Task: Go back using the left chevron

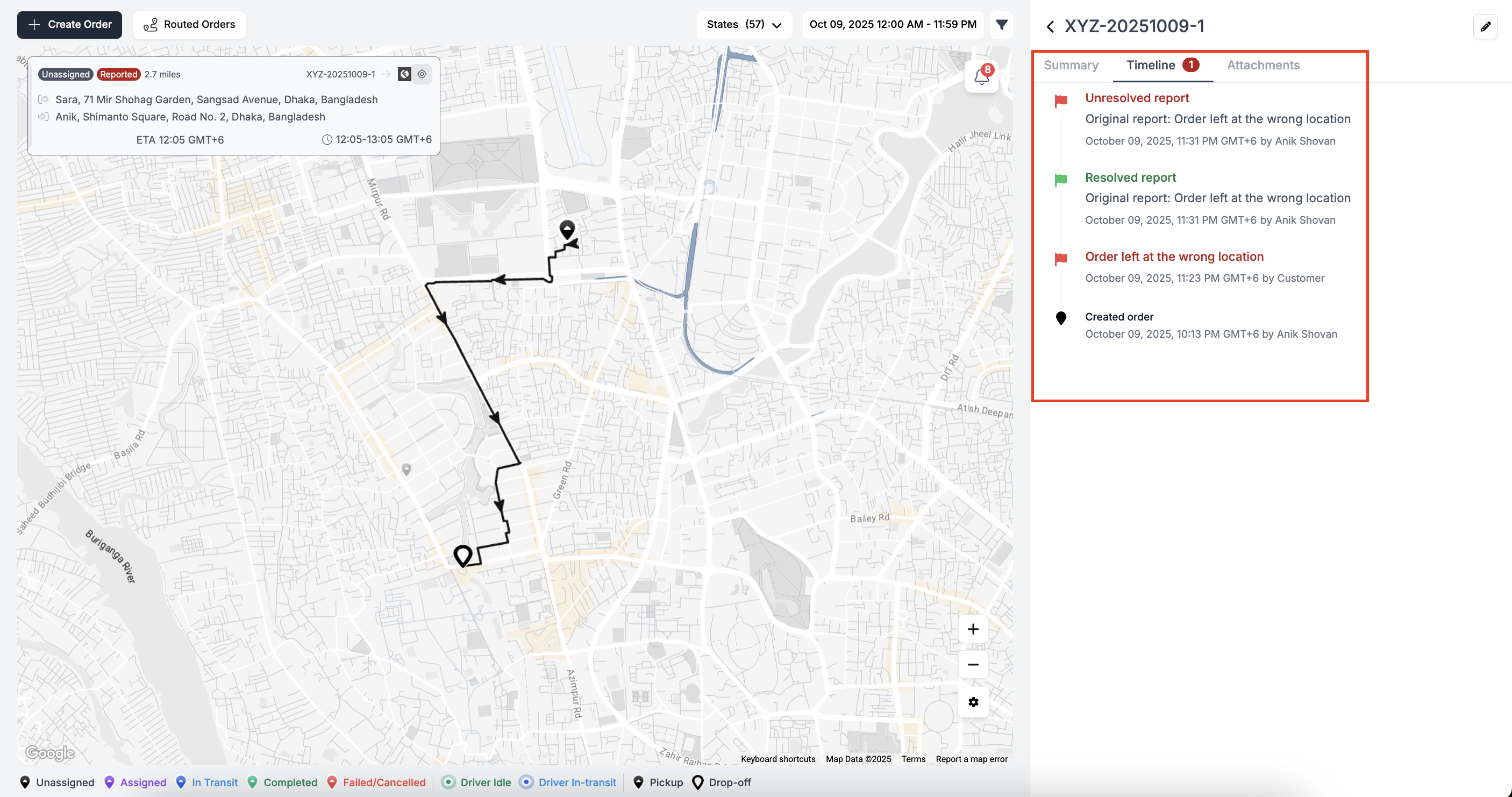Action: point(1050,26)
